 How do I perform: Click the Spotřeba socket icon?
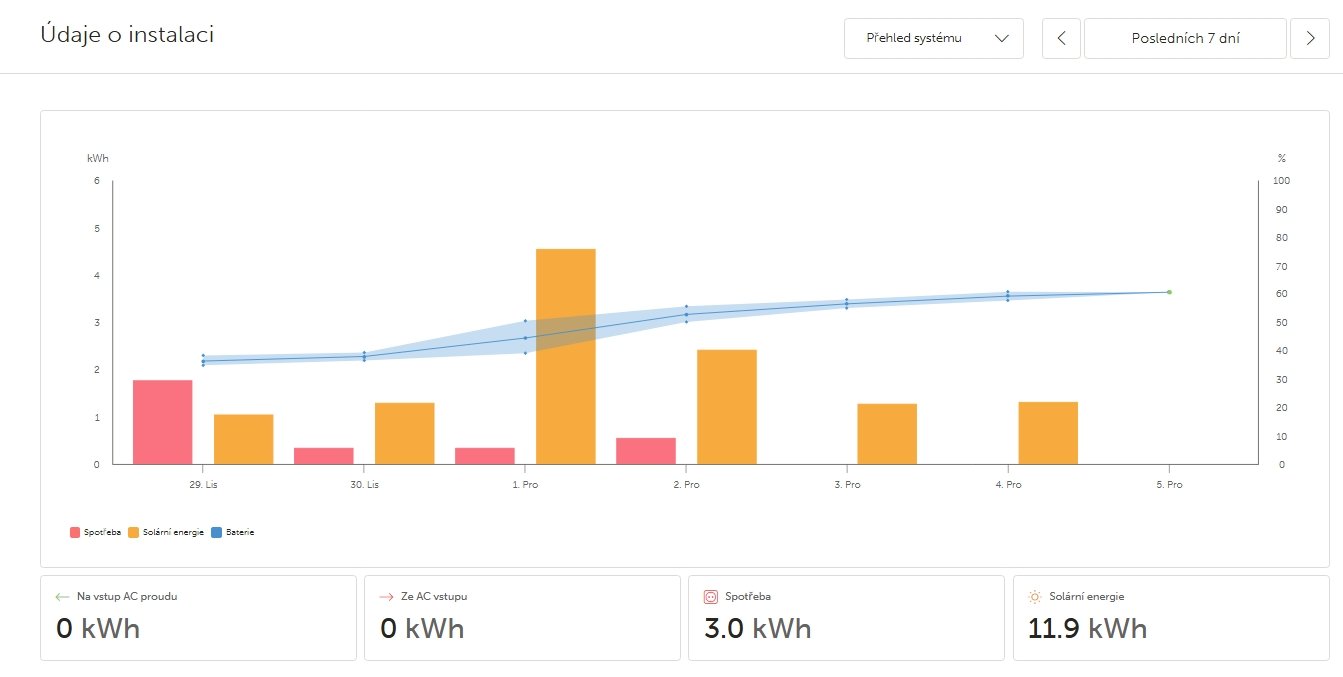pyautogui.click(x=711, y=596)
